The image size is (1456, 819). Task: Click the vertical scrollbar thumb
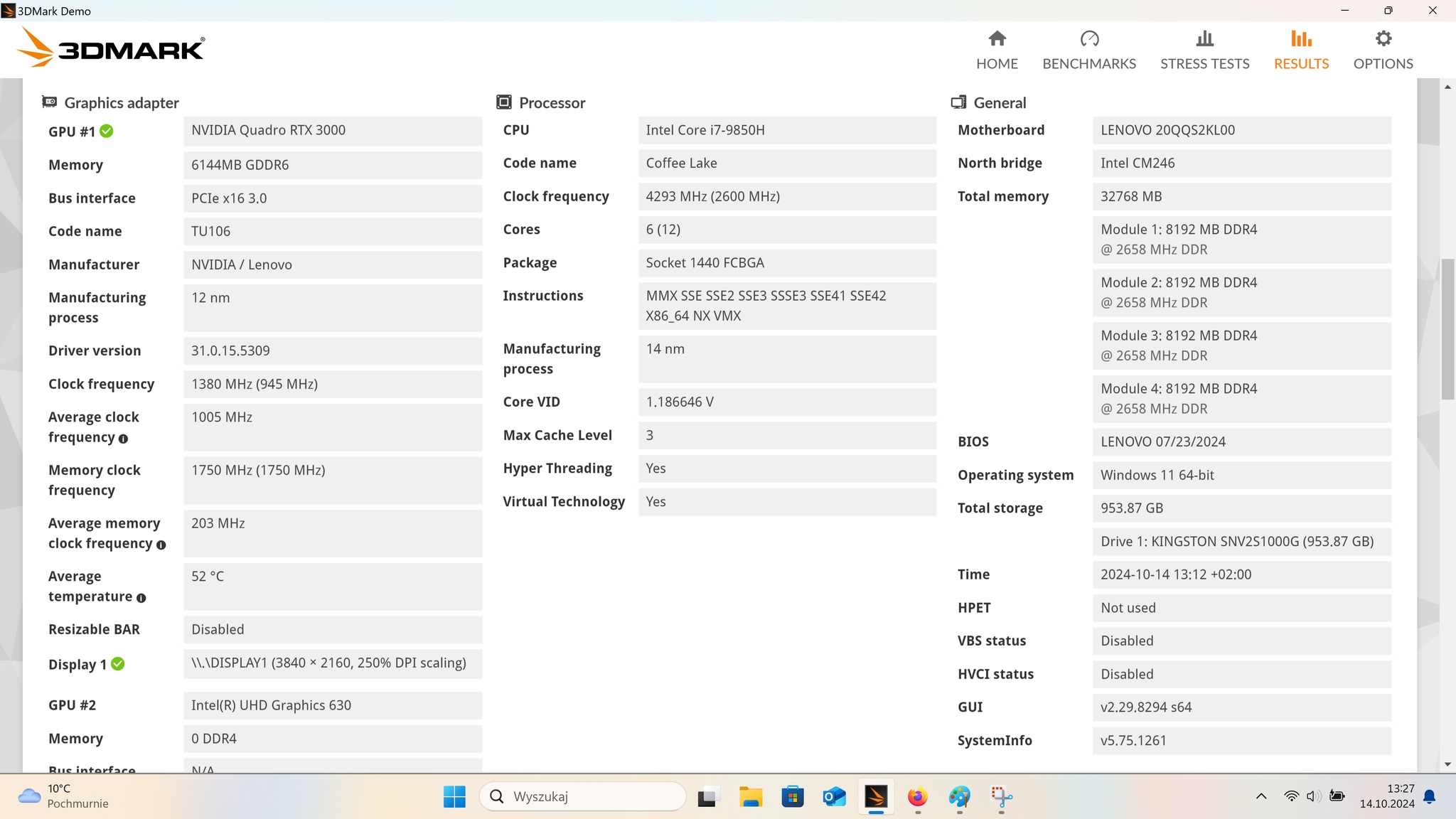click(x=1447, y=329)
